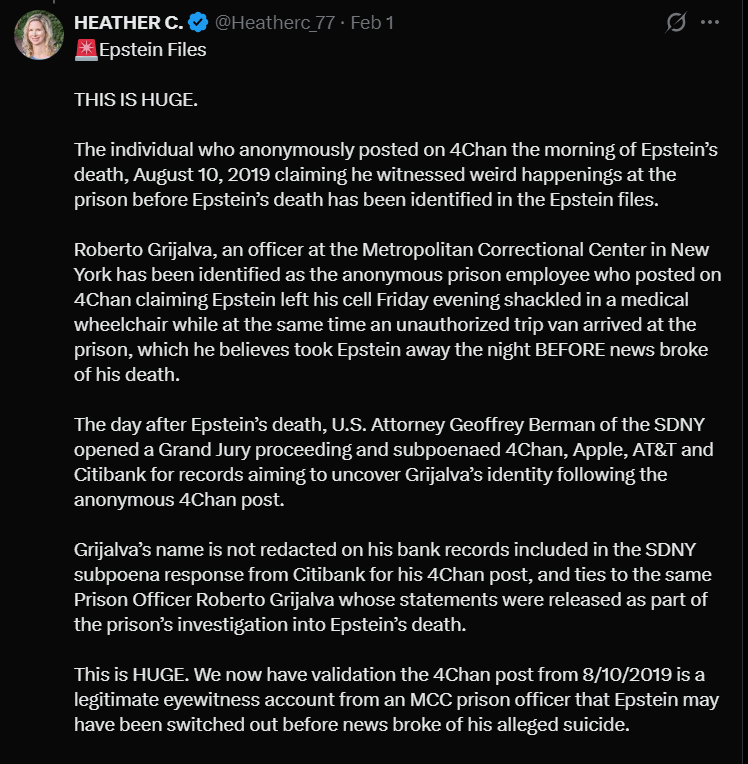748x764 pixels.
Task: Click the red siren emoji
Action: [85, 49]
